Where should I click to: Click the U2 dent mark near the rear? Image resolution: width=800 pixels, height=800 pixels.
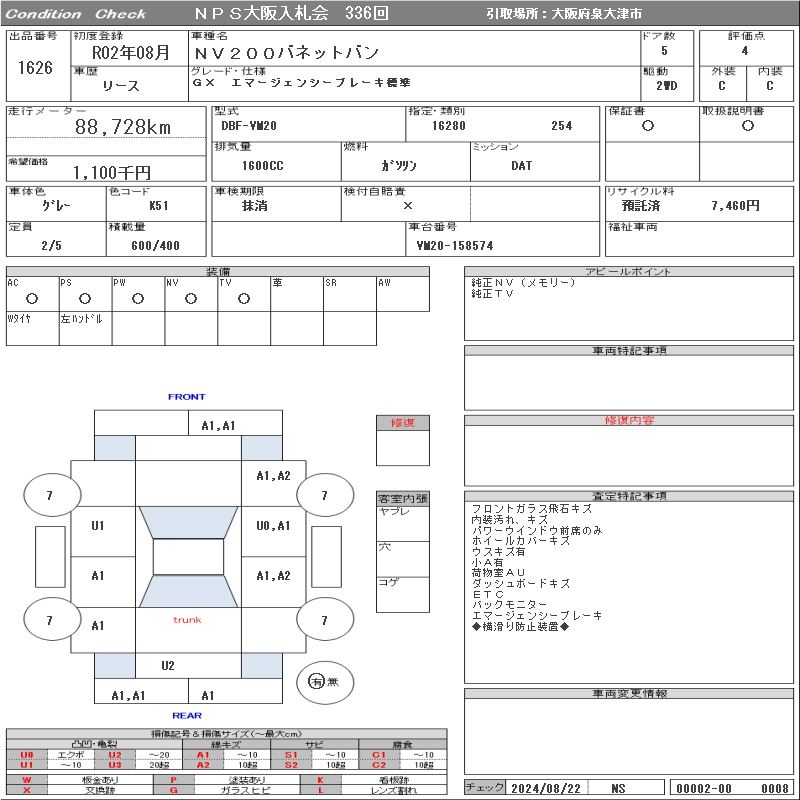(168, 665)
